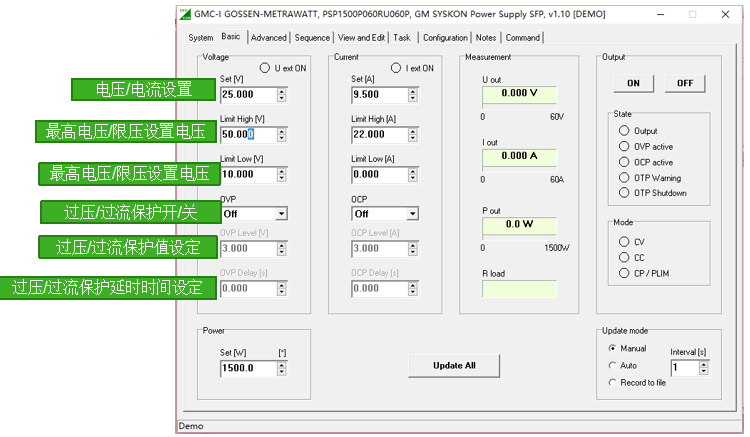Open the OCP dropdown
750x437 pixels.
[x=412, y=213]
